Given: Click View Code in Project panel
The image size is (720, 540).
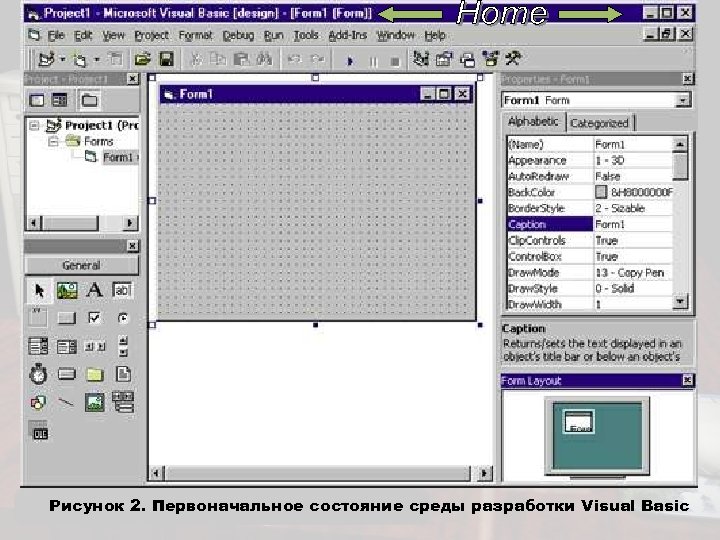Looking at the screenshot, I should 37,100.
